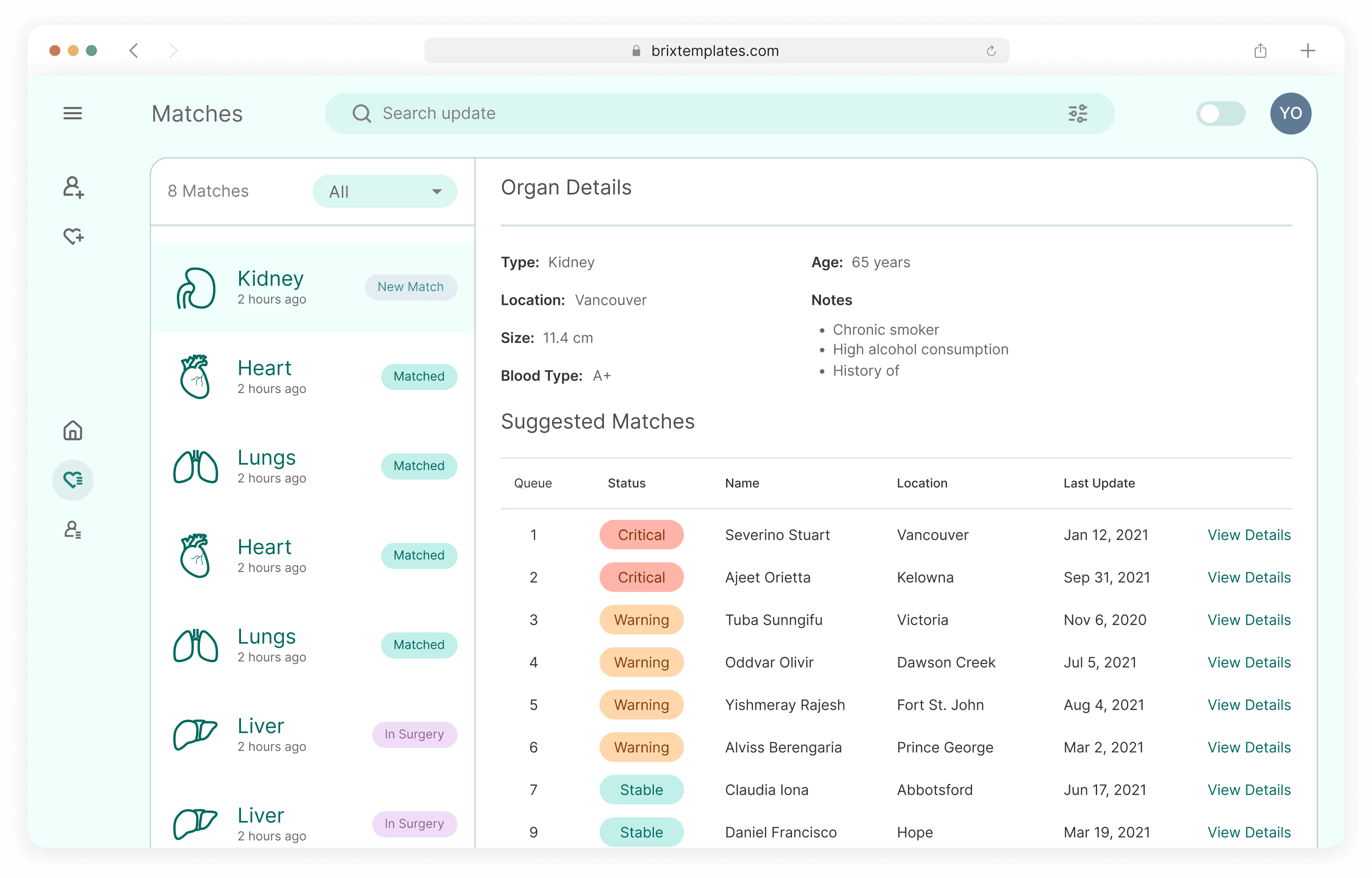Click the browser share icon
1372x878 pixels.
(x=1260, y=51)
